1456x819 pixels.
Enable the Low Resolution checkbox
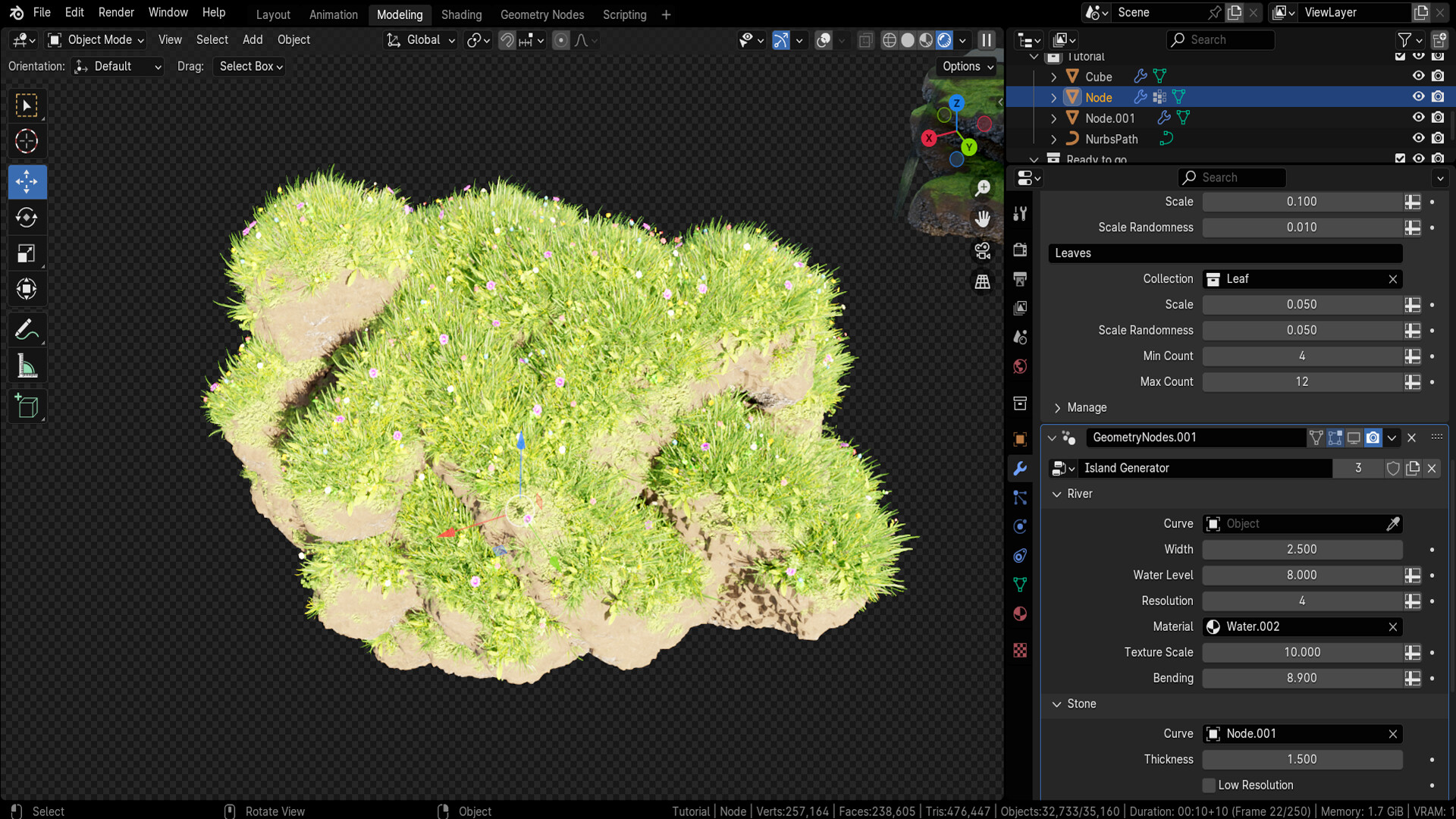1209,785
